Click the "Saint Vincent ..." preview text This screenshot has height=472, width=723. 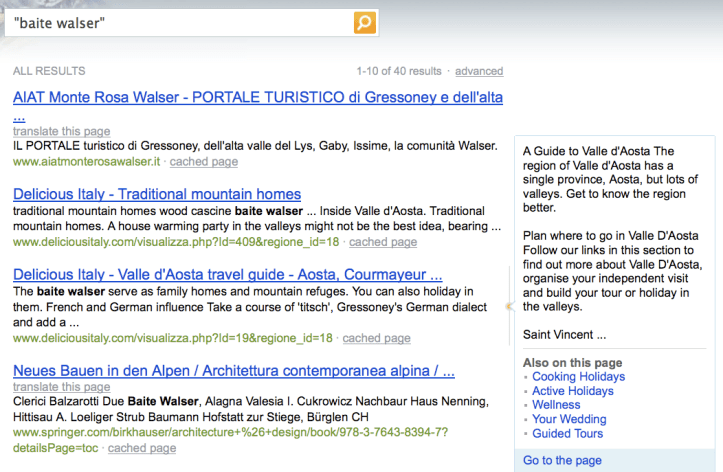point(564,335)
